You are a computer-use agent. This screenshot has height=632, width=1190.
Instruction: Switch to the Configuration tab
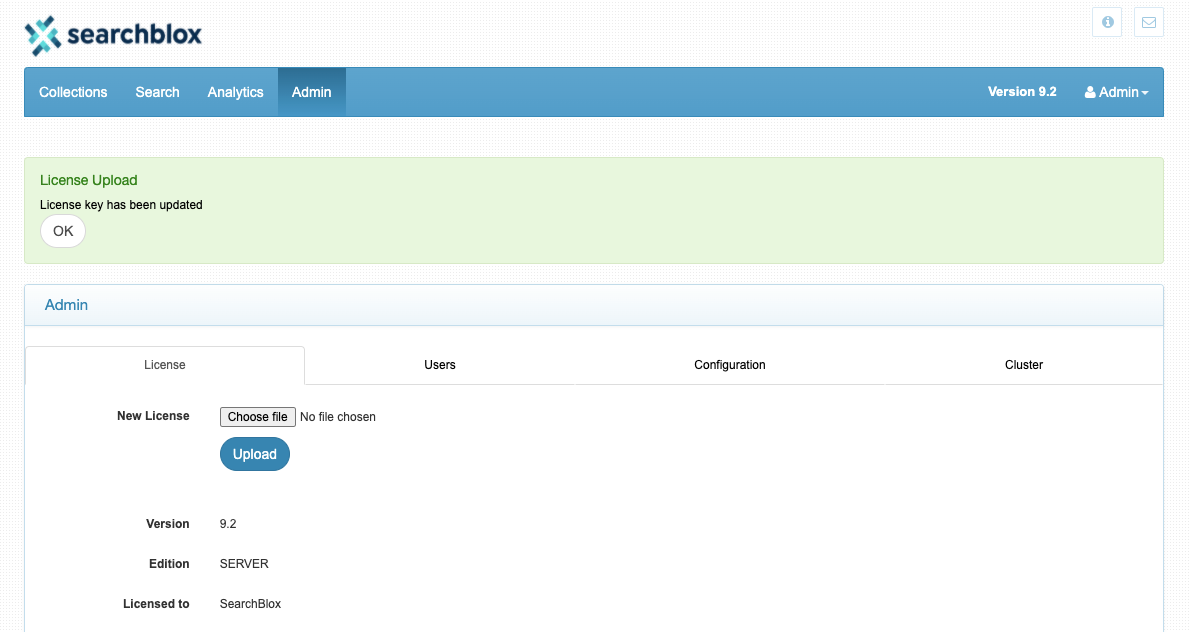[729, 365]
